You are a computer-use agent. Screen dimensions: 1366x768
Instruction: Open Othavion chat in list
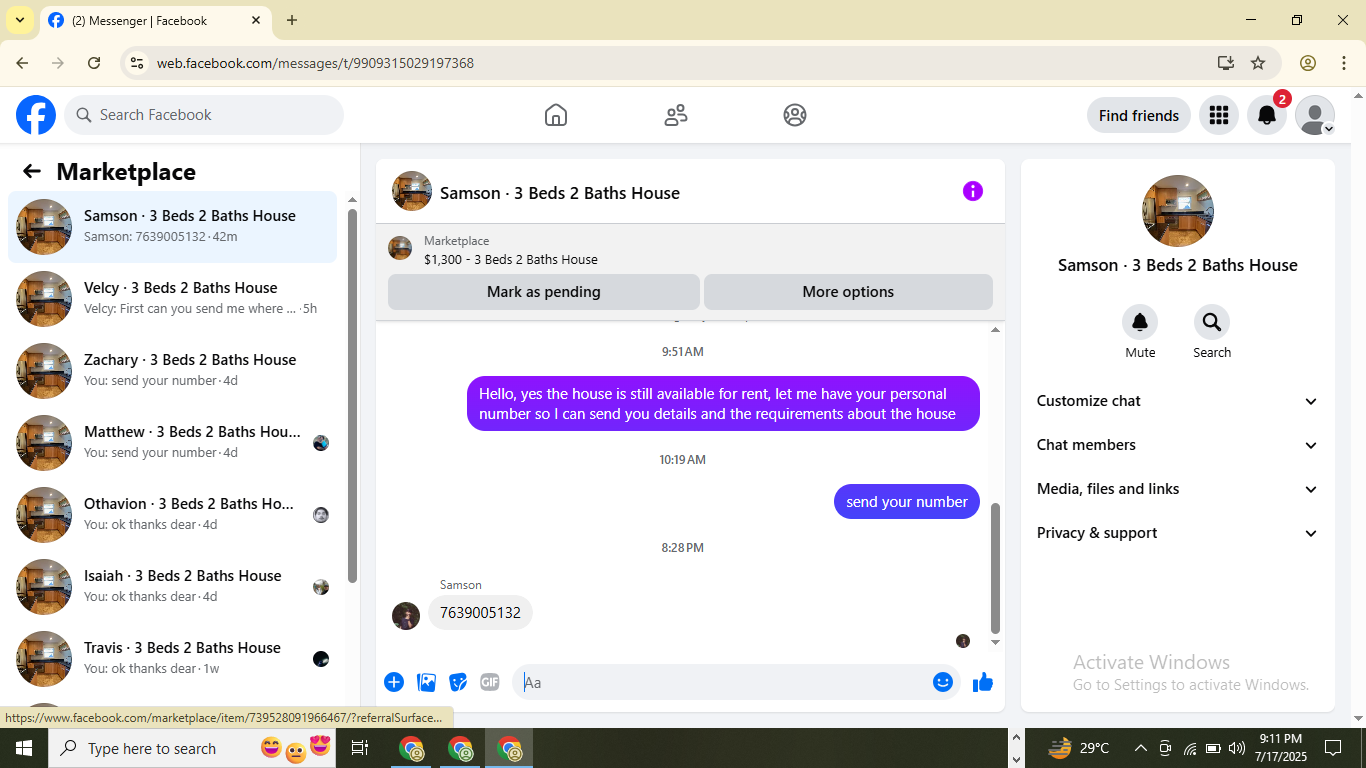tap(173, 515)
